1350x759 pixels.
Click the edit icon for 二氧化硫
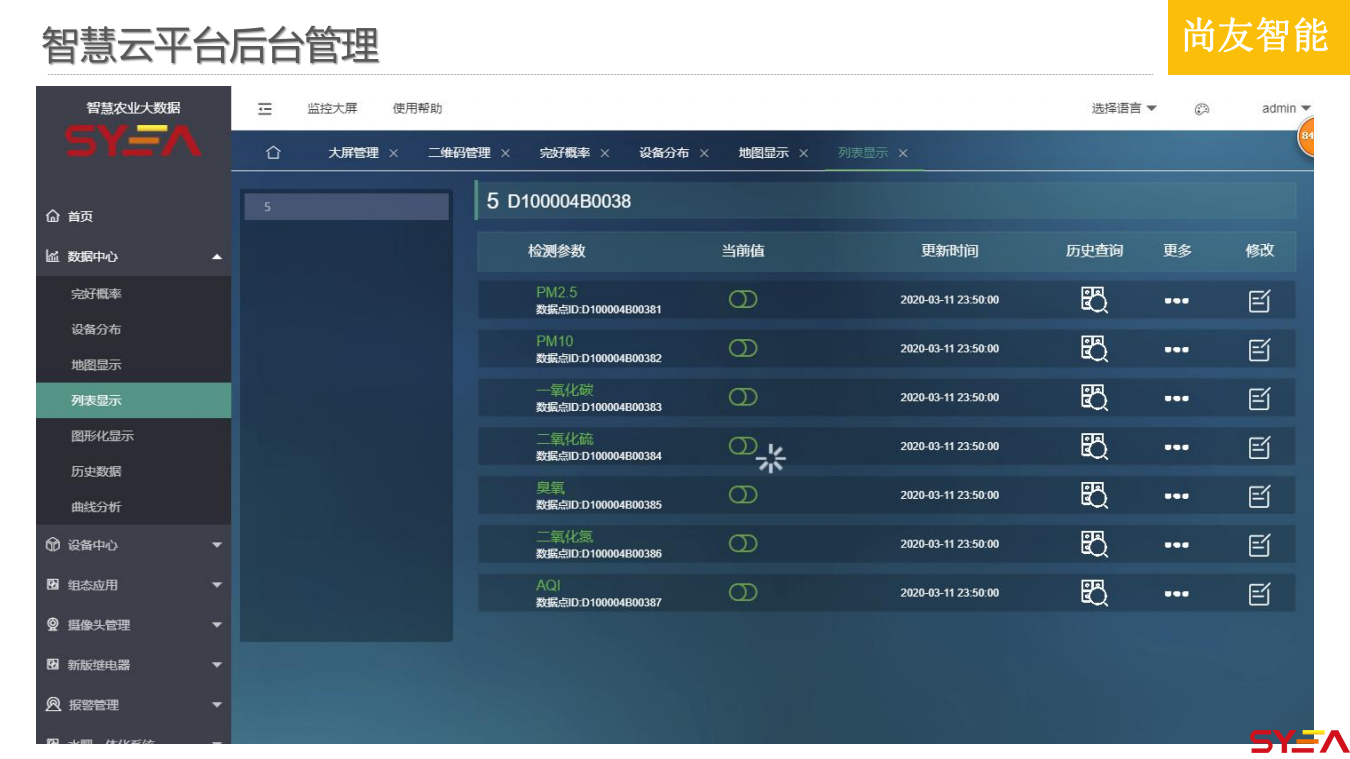[1260, 447]
